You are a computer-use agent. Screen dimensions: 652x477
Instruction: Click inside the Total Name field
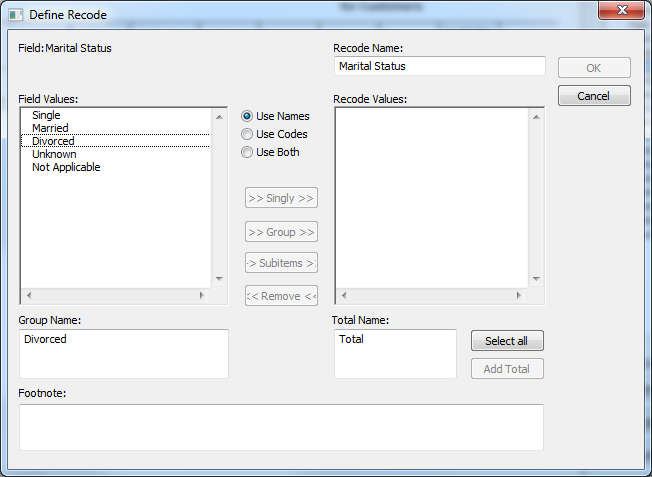coord(394,354)
